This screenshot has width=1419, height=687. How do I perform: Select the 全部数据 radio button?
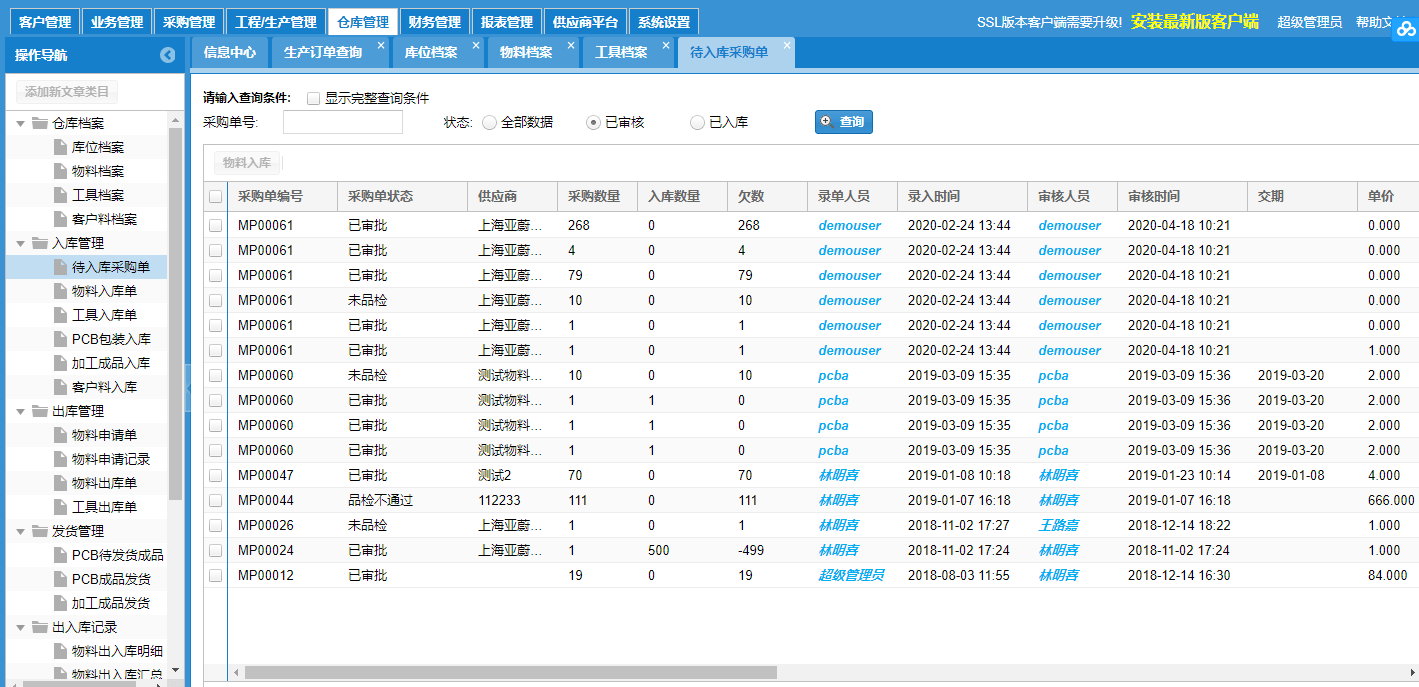tap(489, 121)
